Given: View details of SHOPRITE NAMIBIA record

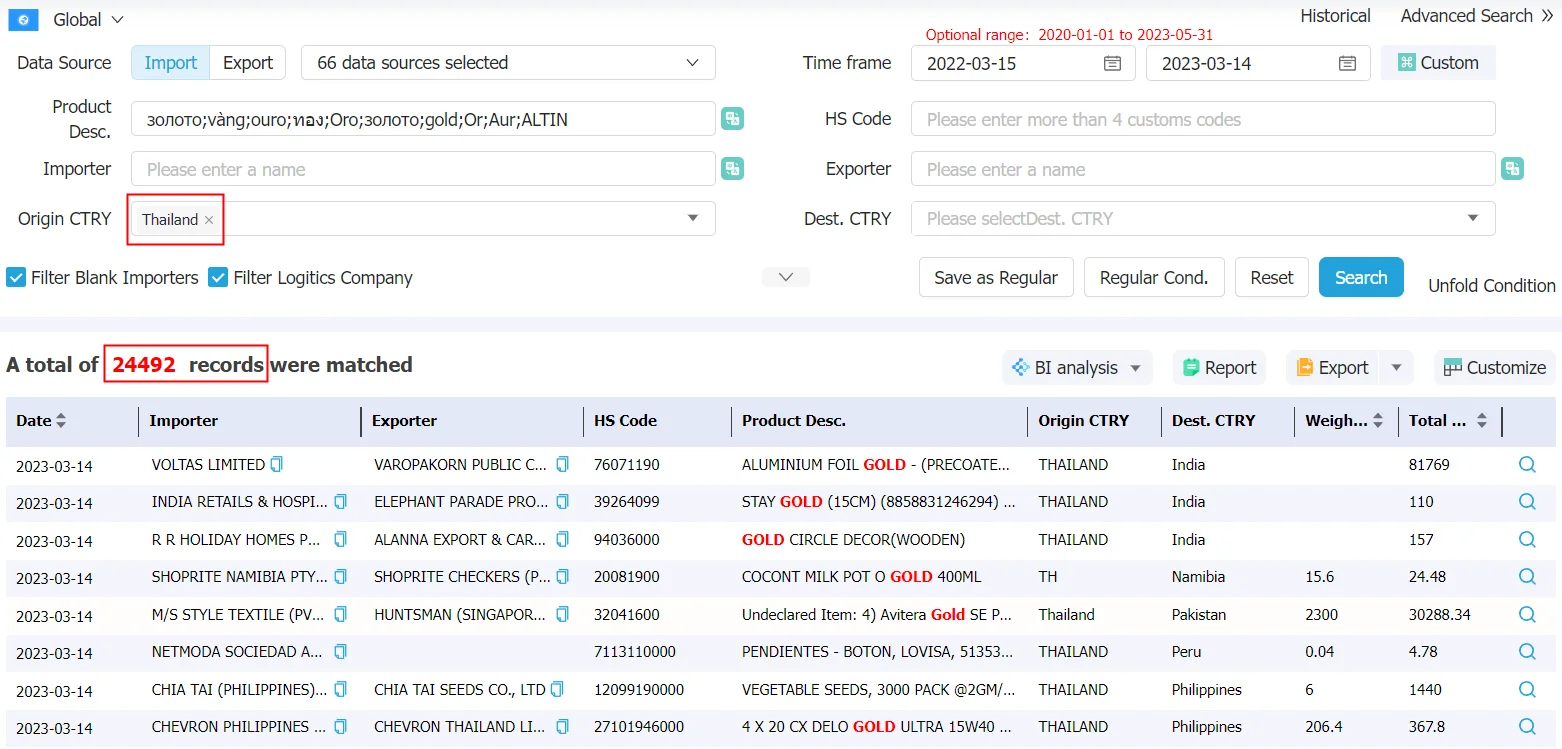Looking at the screenshot, I should [1527, 577].
